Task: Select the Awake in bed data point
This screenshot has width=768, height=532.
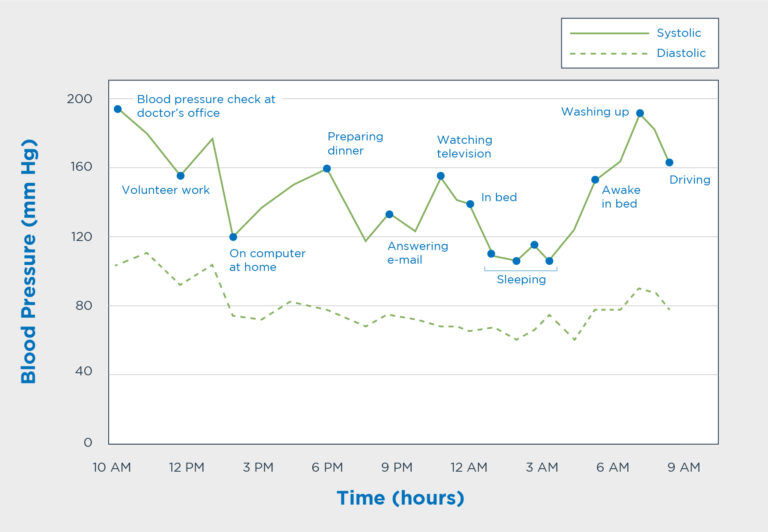Action: (x=595, y=180)
